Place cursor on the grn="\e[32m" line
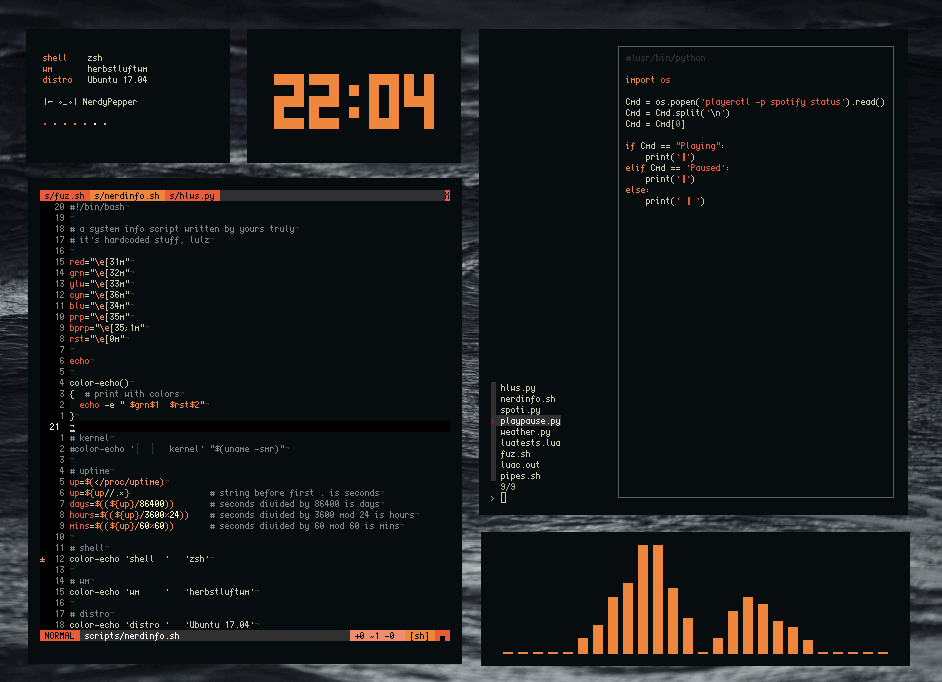The image size is (942, 682). click(100, 273)
